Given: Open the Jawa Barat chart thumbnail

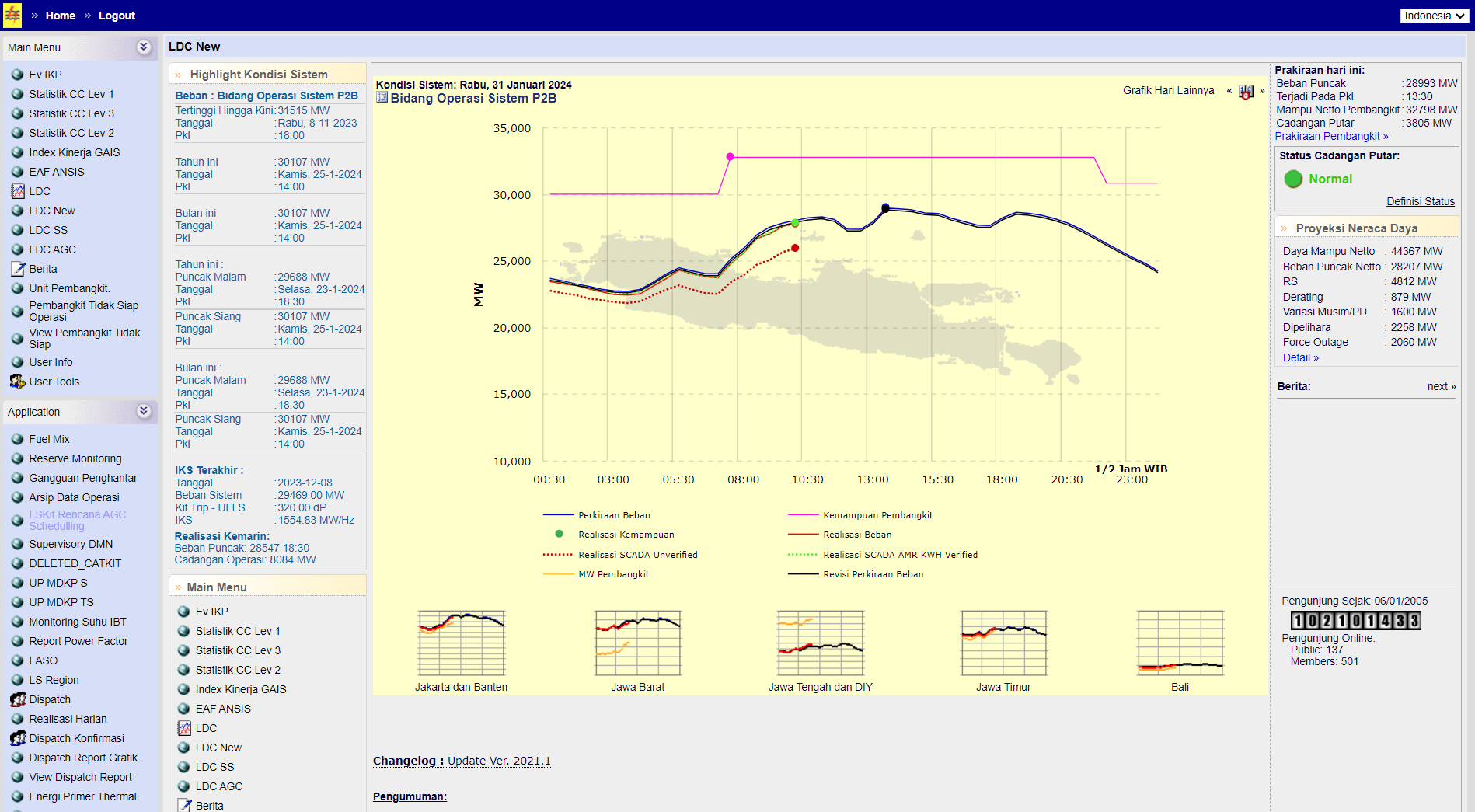Looking at the screenshot, I should coord(637,643).
